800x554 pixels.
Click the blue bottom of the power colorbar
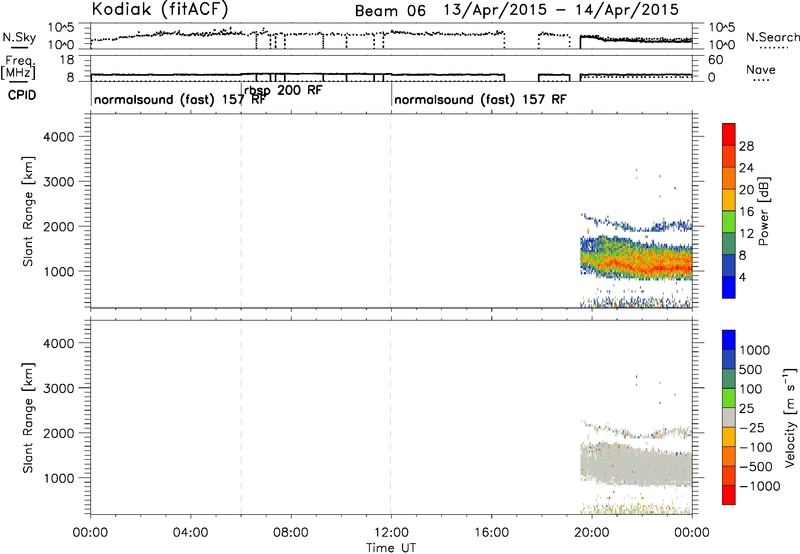tap(729, 287)
